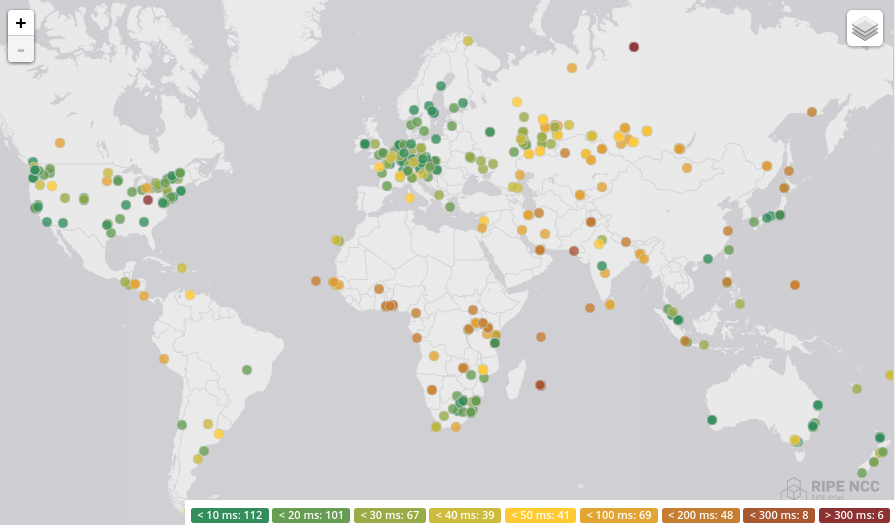The width and height of the screenshot is (895, 525).
Task: Select the dark red probe in northern Siberia
Action: (x=634, y=47)
